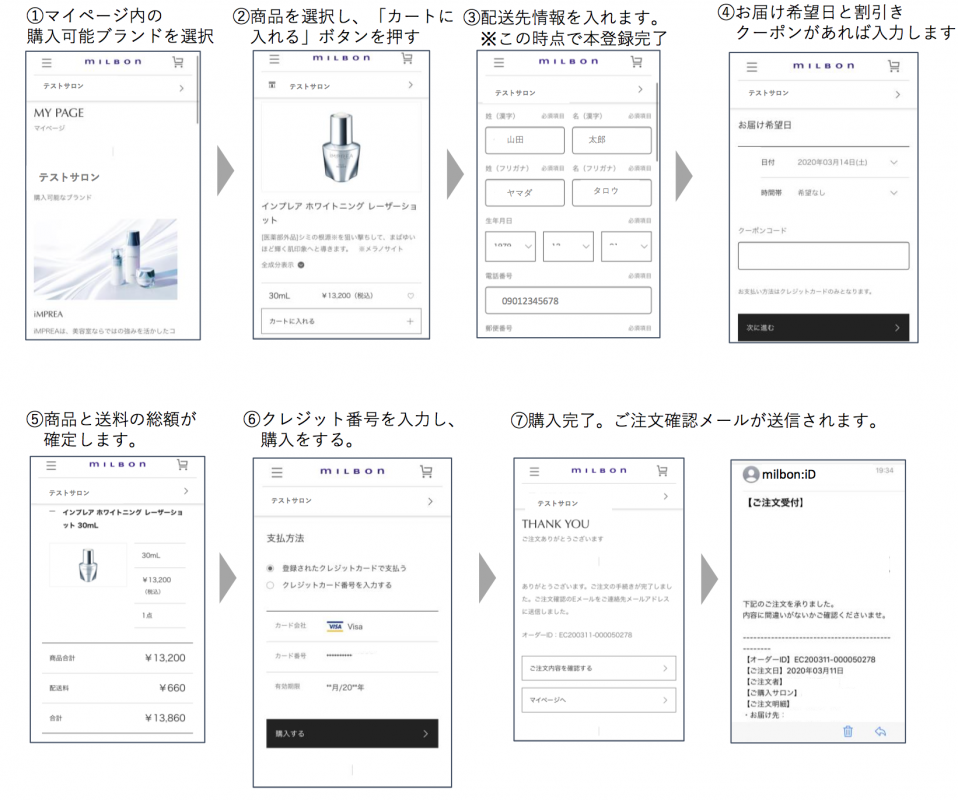This screenshot has width=958, height=800.
Task: Click info icon next to 全成分表示
Action: coord(301,265)
